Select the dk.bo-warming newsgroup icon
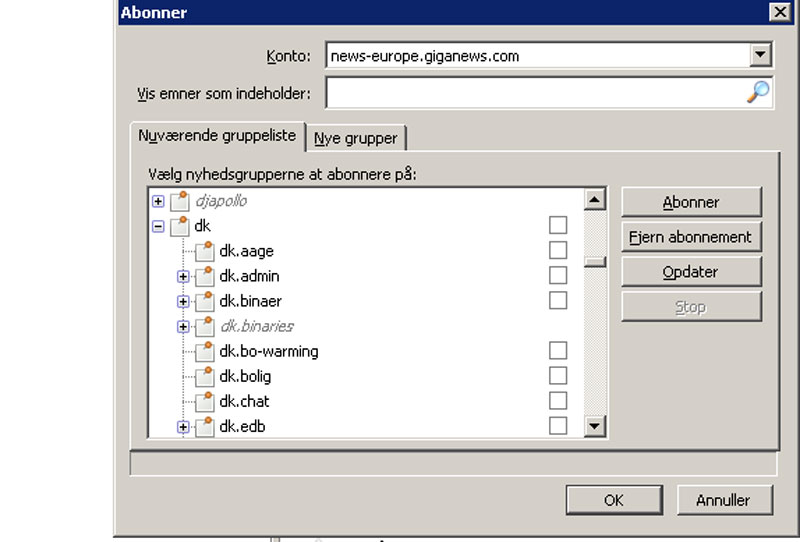 click(x=204, y=352)
